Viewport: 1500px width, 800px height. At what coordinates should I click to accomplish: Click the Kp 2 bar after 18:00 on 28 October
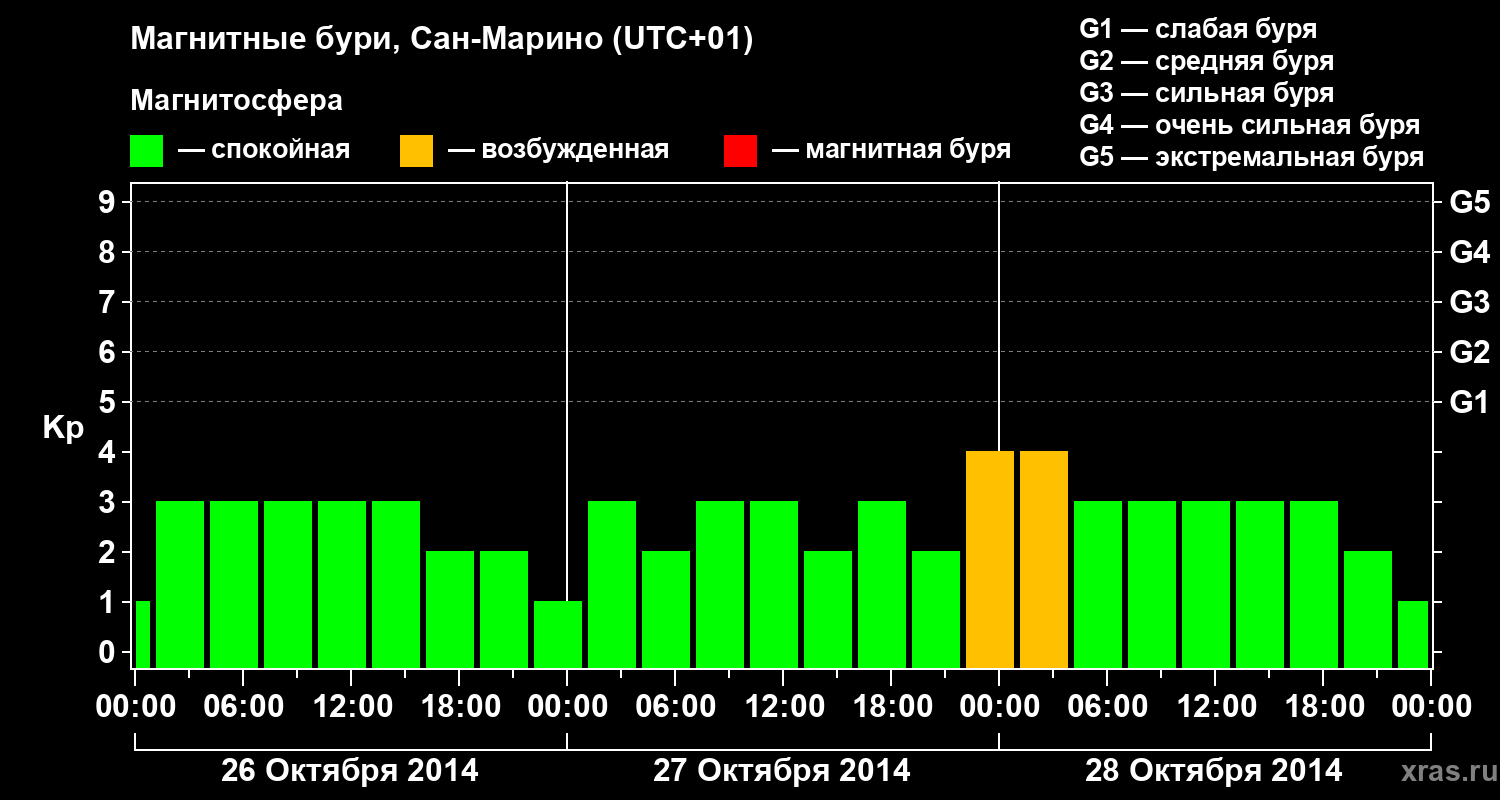(x=1368, y=609)
